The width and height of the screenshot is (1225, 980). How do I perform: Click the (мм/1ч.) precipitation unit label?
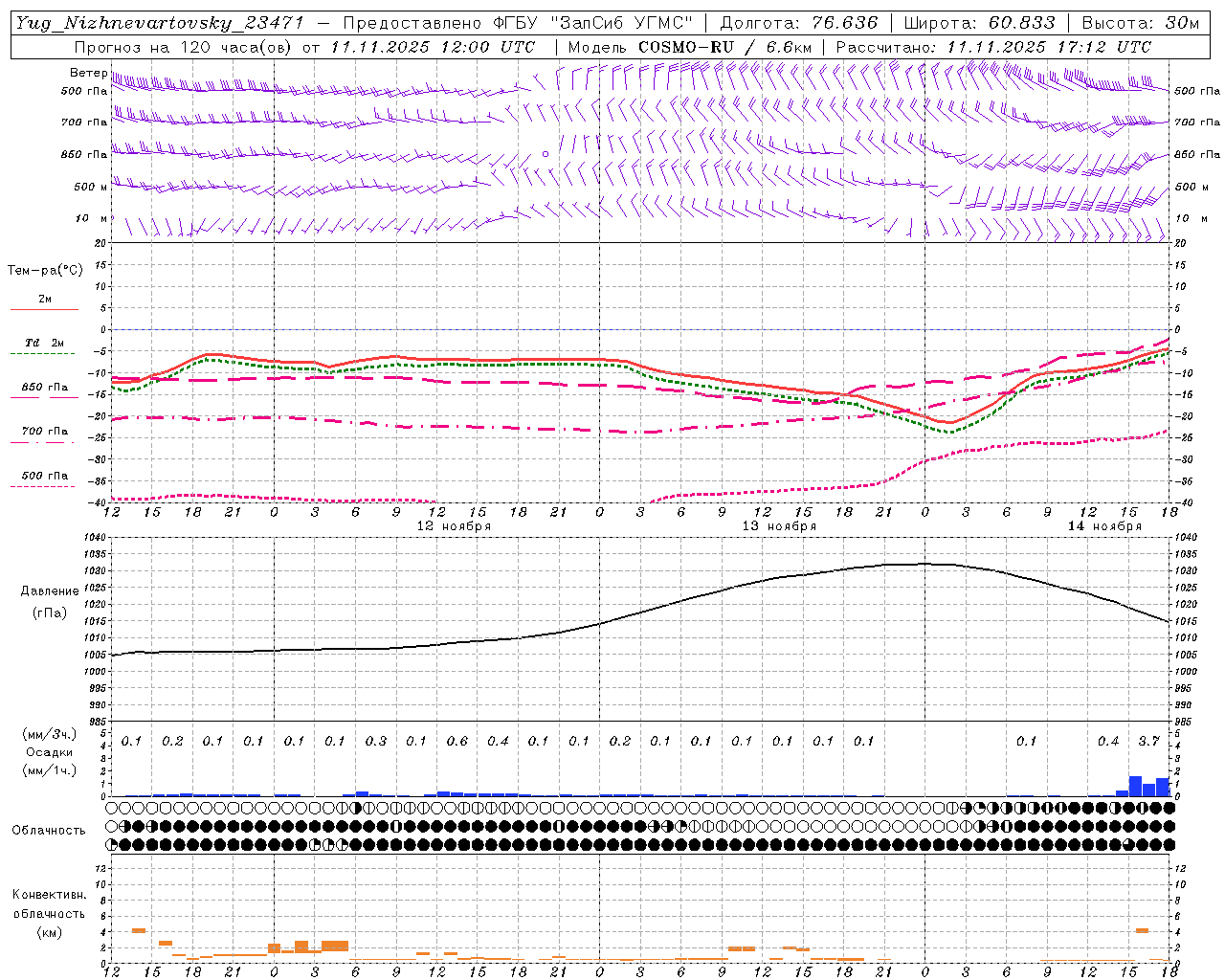click(x=50, y=770)
